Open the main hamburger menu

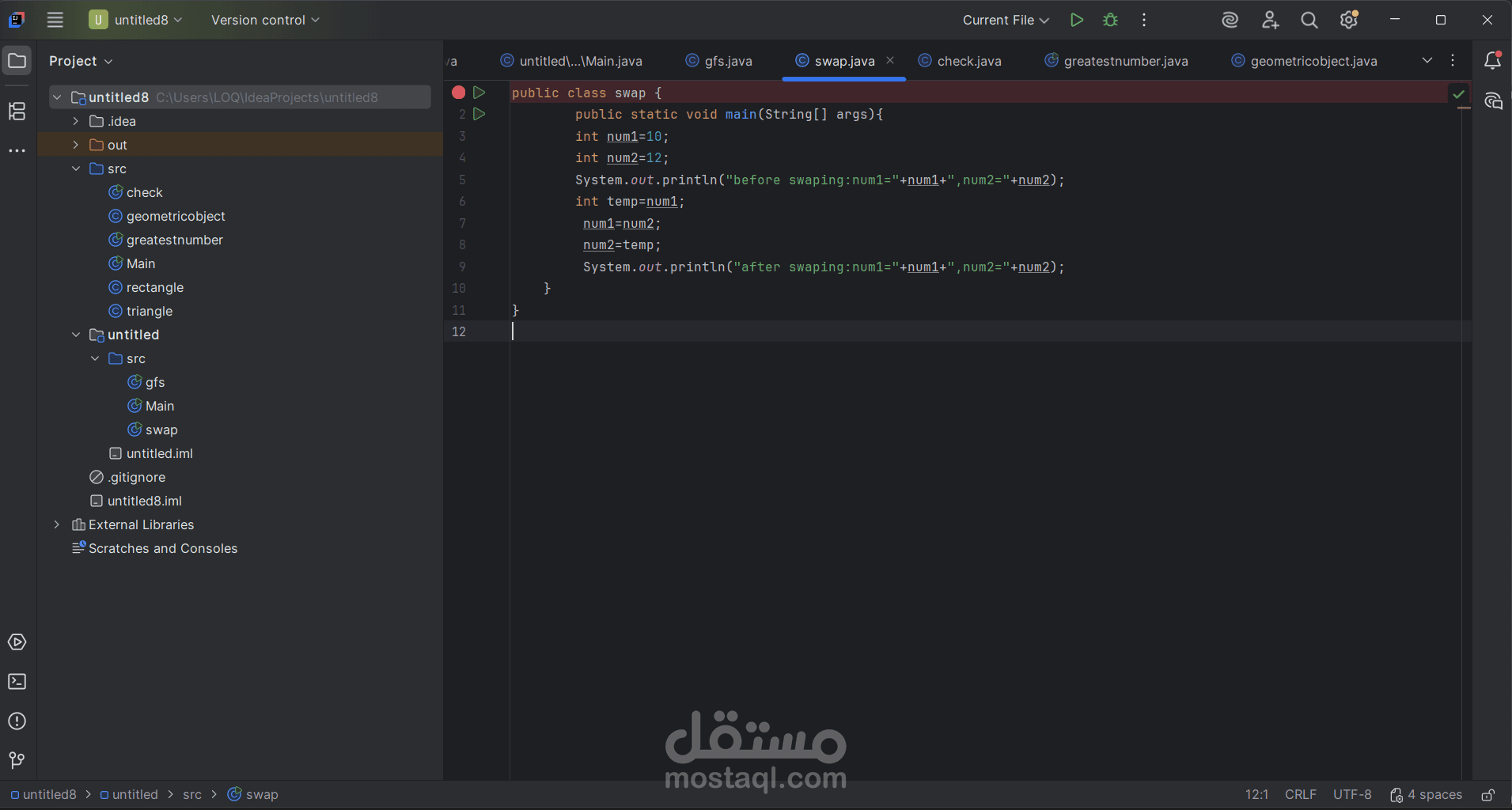[x=55, y=20]
